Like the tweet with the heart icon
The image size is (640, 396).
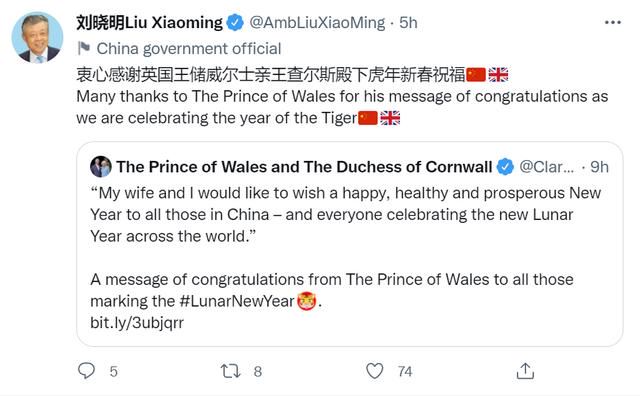tap(374, 371)
